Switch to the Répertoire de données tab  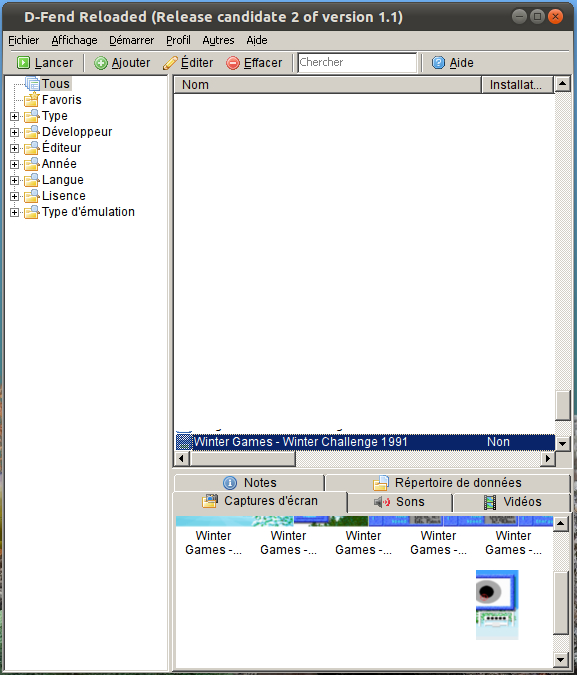click(x=448, y=483)
